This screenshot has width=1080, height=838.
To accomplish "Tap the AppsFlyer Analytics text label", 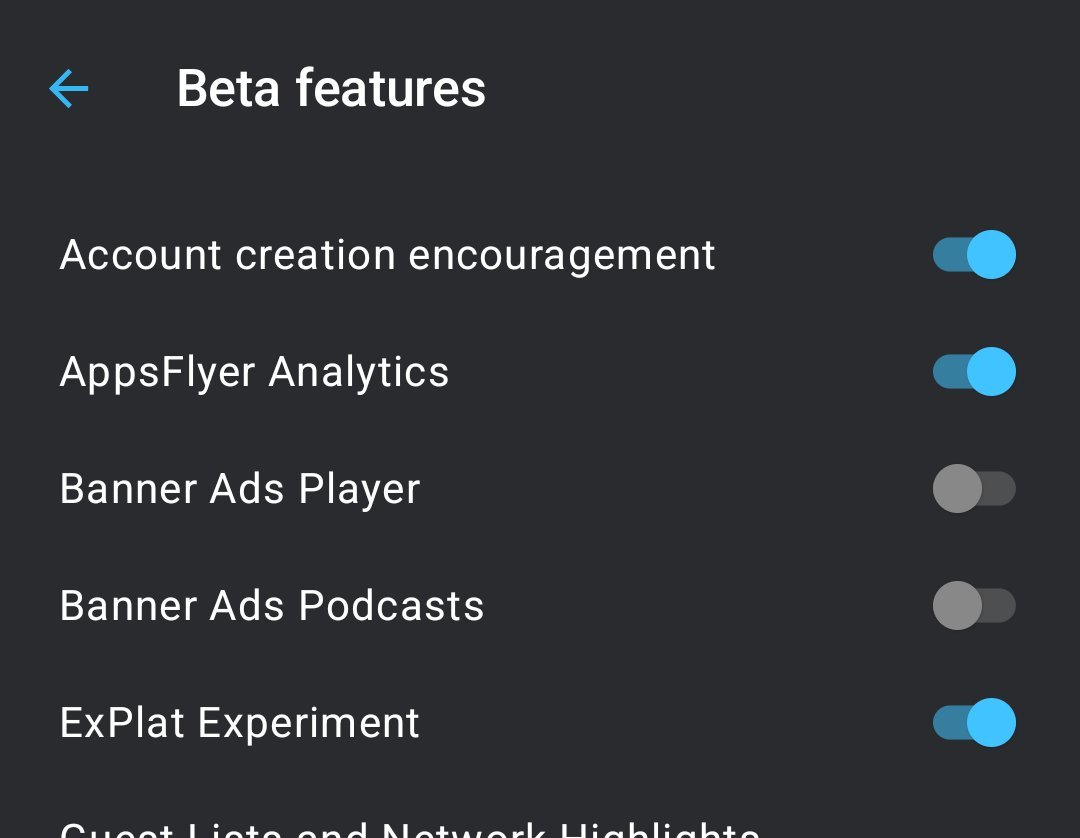I will pos(254,372).
